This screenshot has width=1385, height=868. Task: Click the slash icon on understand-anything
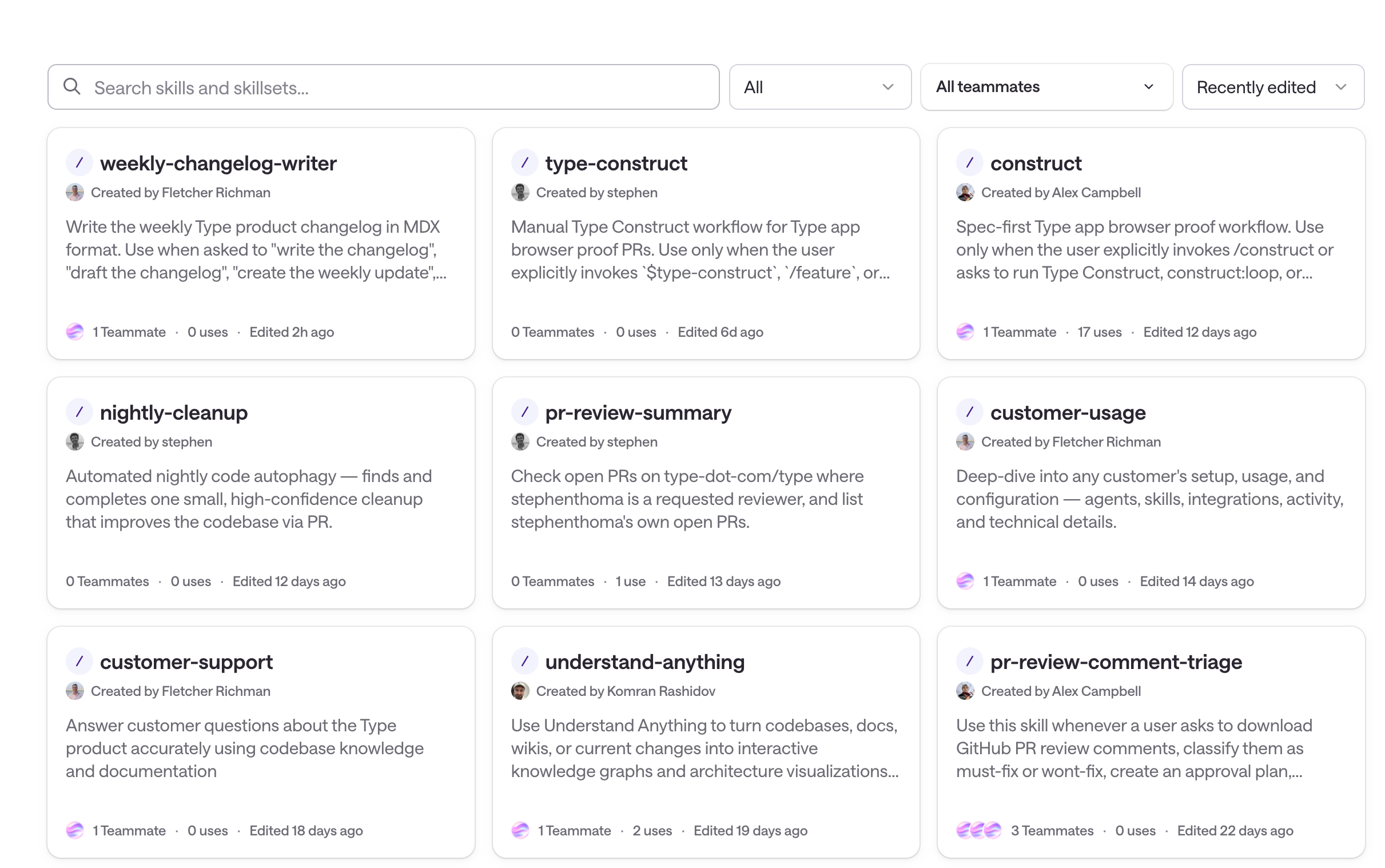(x=524, y=662)
